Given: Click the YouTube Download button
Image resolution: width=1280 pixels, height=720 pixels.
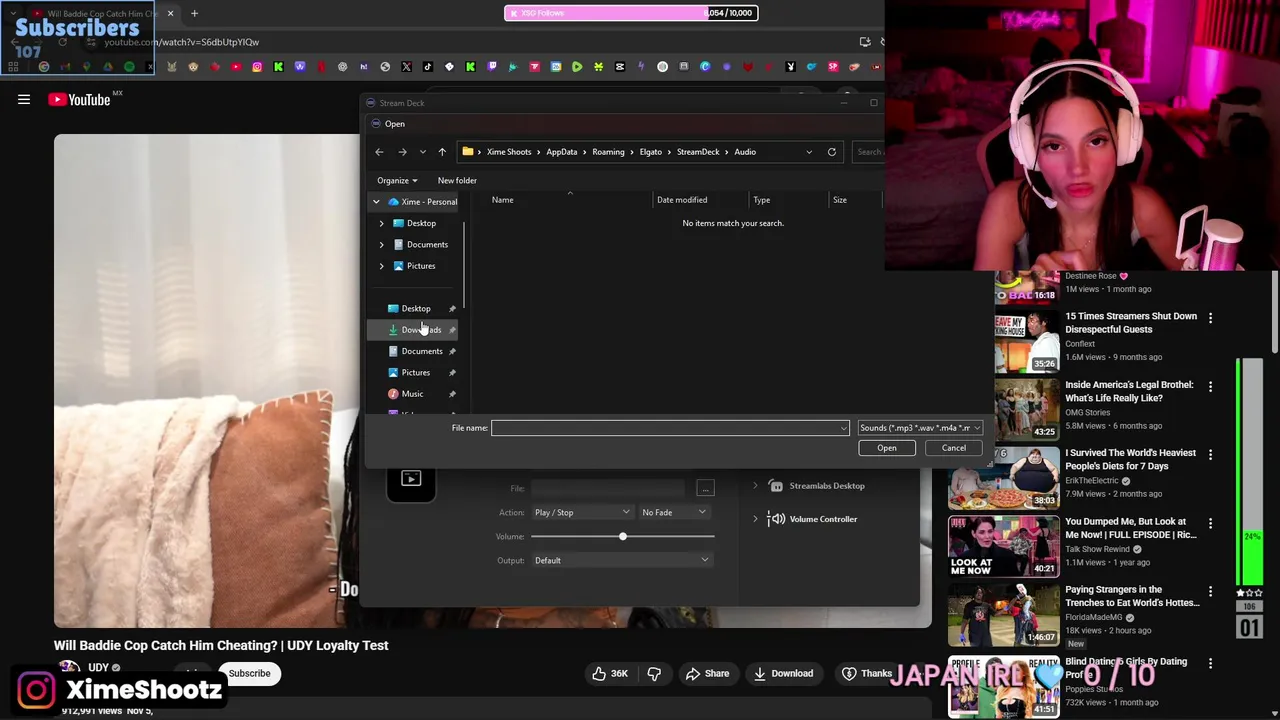Looking at the screenshot, I should (783, 674).
